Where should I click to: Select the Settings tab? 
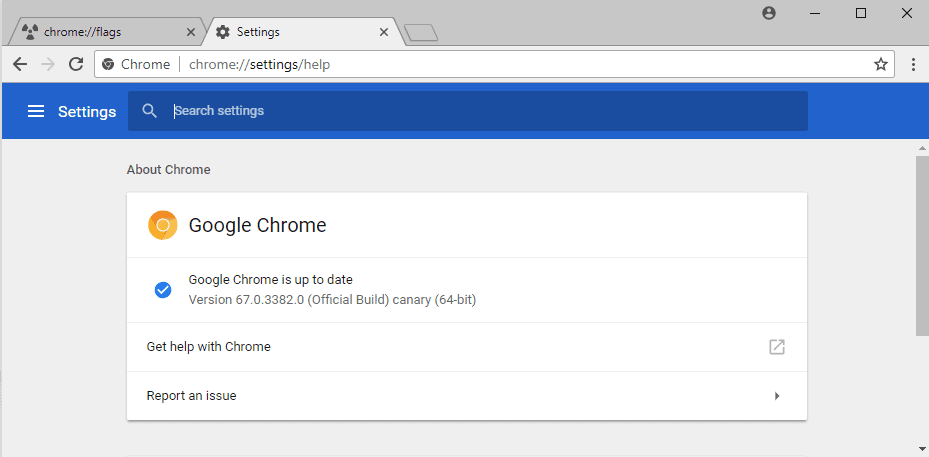click(x=301, y=32)
